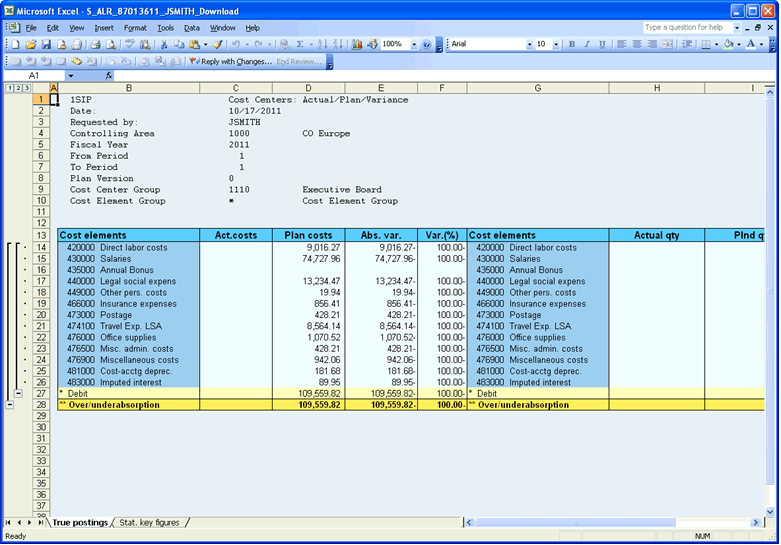Viewport: 781px width, 545px height.
Task: Open the Fill Color bucket swatch
Action: (x=729, y=45)
